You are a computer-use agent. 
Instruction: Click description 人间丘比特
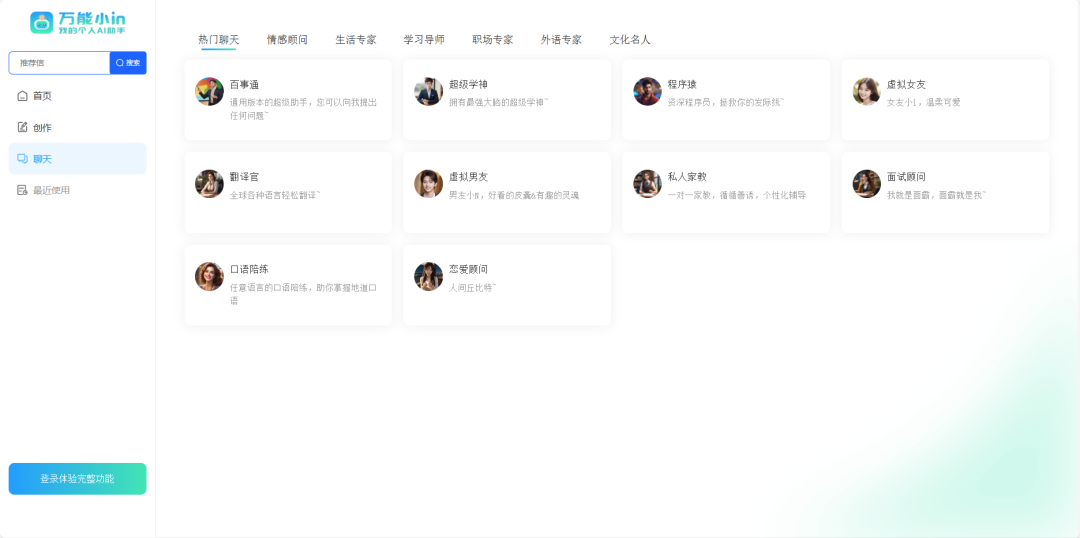click(x=472, y=287)
